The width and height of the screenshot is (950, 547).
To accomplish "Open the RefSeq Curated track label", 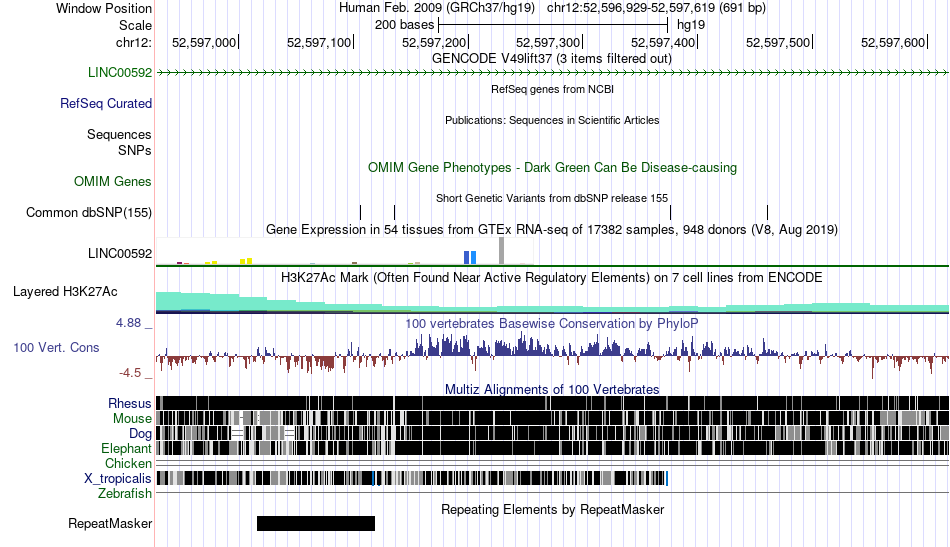I will (x=105, y=104).
